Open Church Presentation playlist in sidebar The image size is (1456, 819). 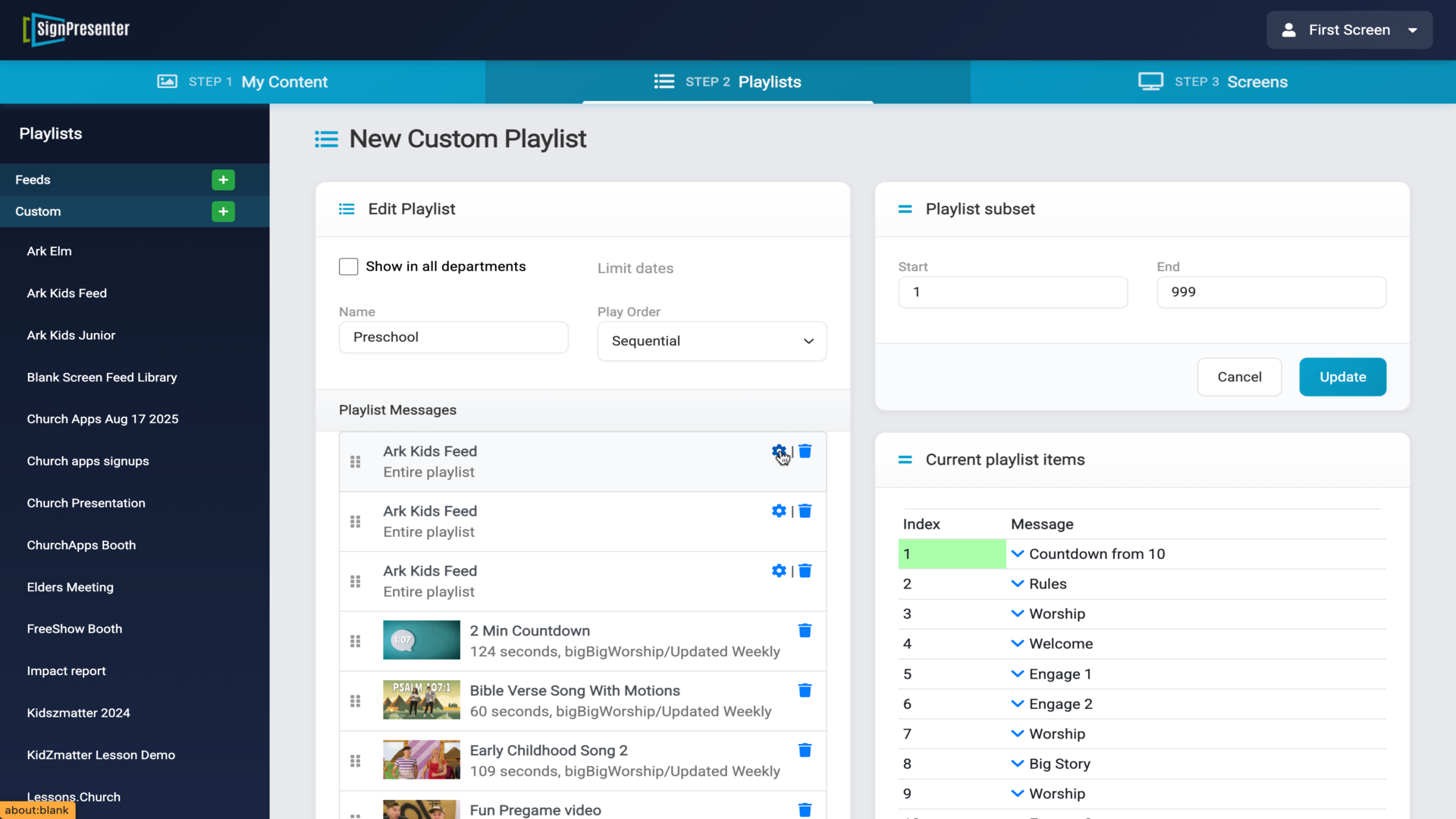(86, 504)
